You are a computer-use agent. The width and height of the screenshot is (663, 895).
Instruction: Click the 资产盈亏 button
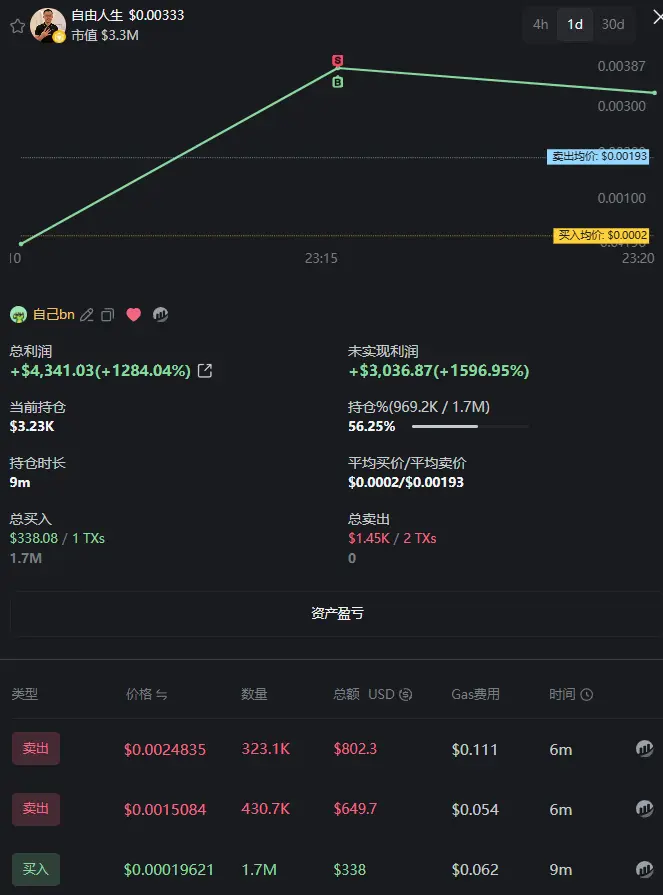click(x=337, y=614)
